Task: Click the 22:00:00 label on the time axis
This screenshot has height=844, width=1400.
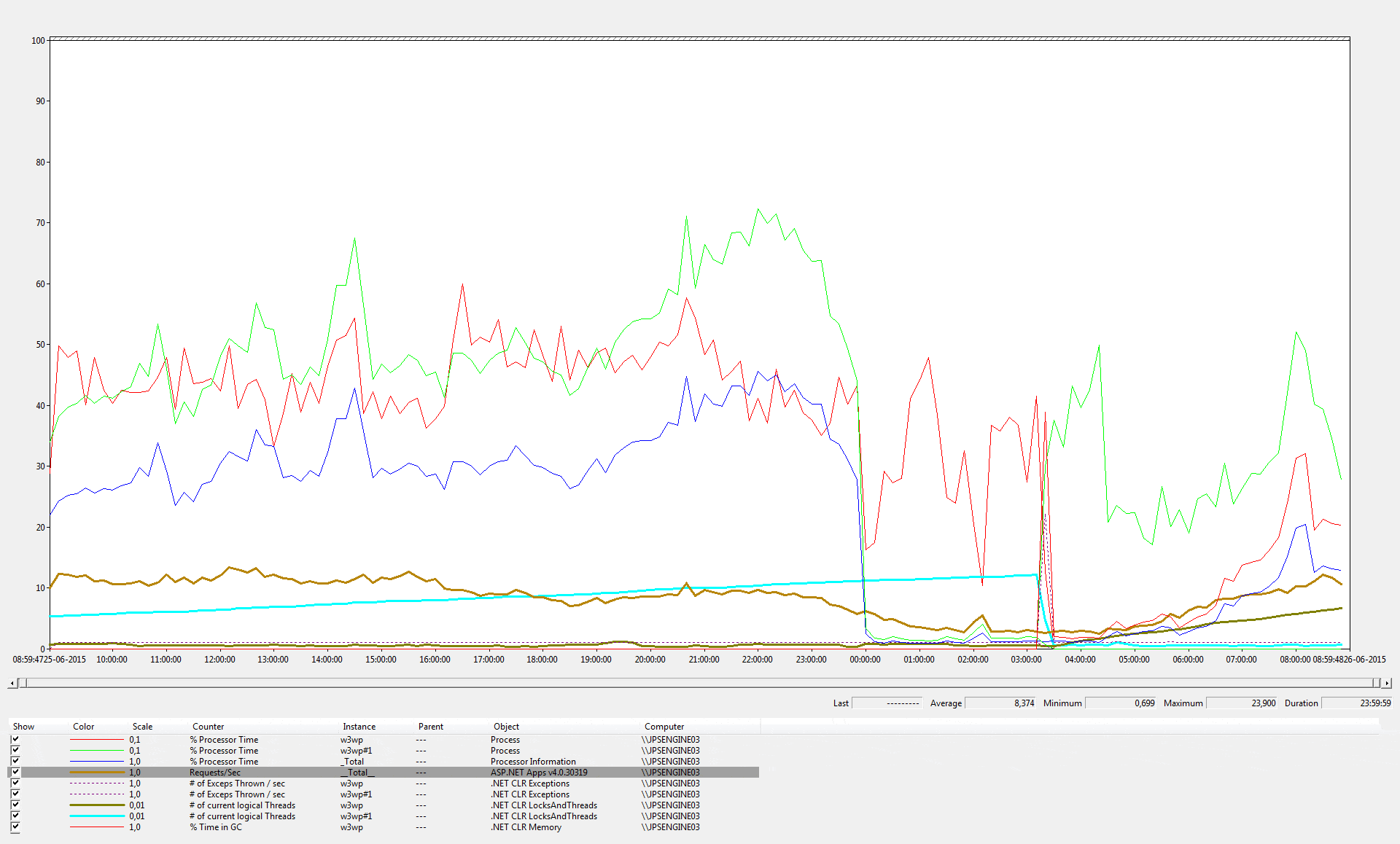Action: pyautogui.click(x=757, y=659)
